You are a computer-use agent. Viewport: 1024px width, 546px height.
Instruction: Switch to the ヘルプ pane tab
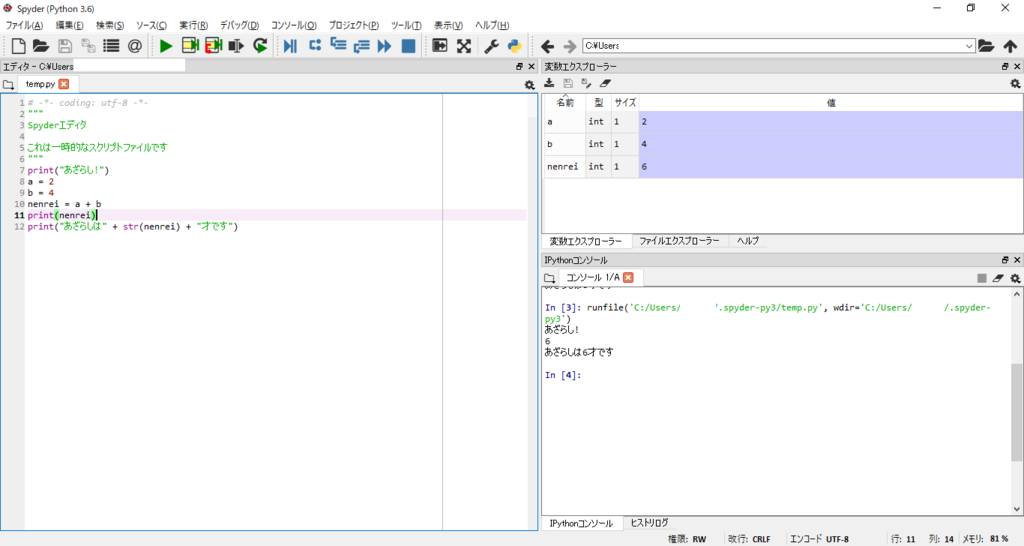(x=748, y=241)
